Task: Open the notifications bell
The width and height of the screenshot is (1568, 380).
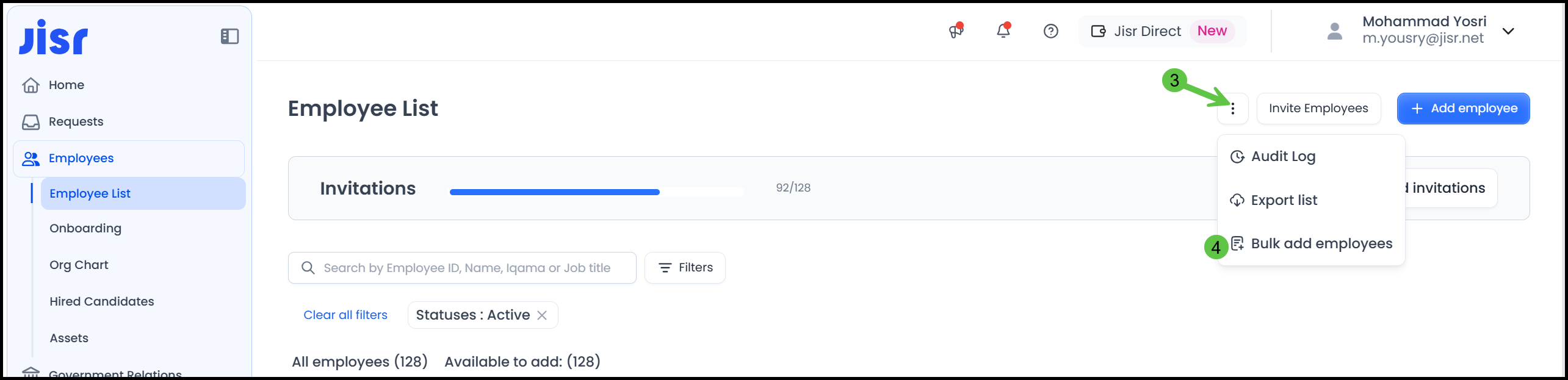Action: pyautogui.click(x=1003, y=31)
